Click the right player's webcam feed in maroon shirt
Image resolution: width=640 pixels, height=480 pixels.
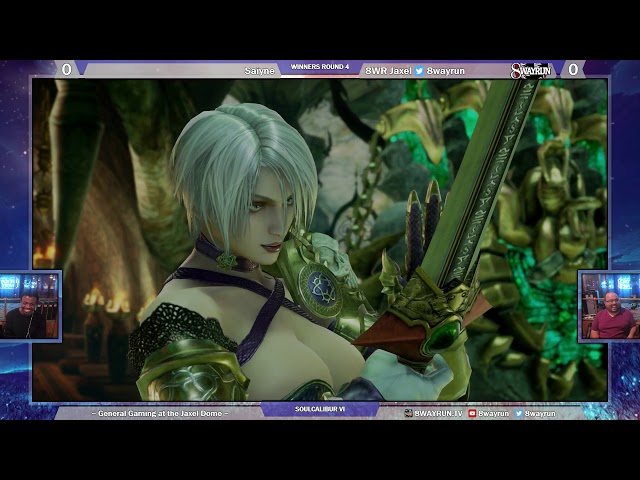610,306
